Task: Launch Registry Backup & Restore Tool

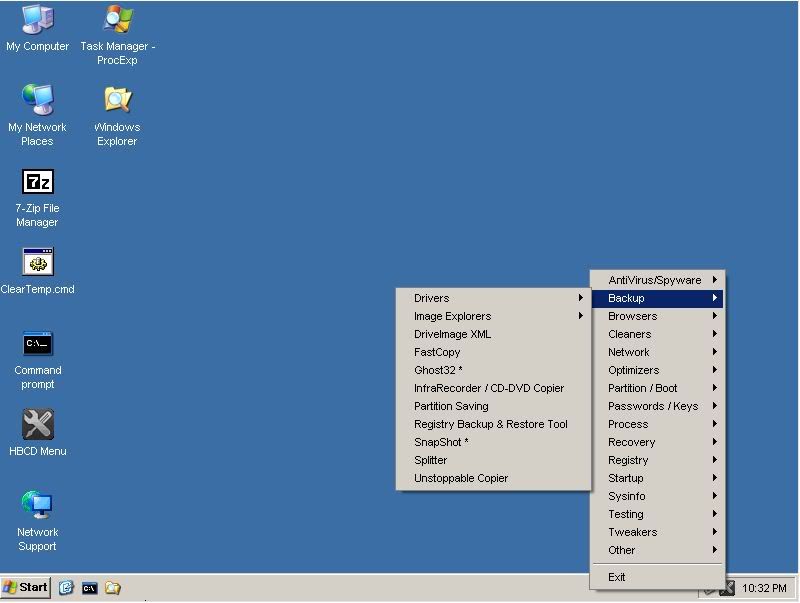Action: [493, 424]
